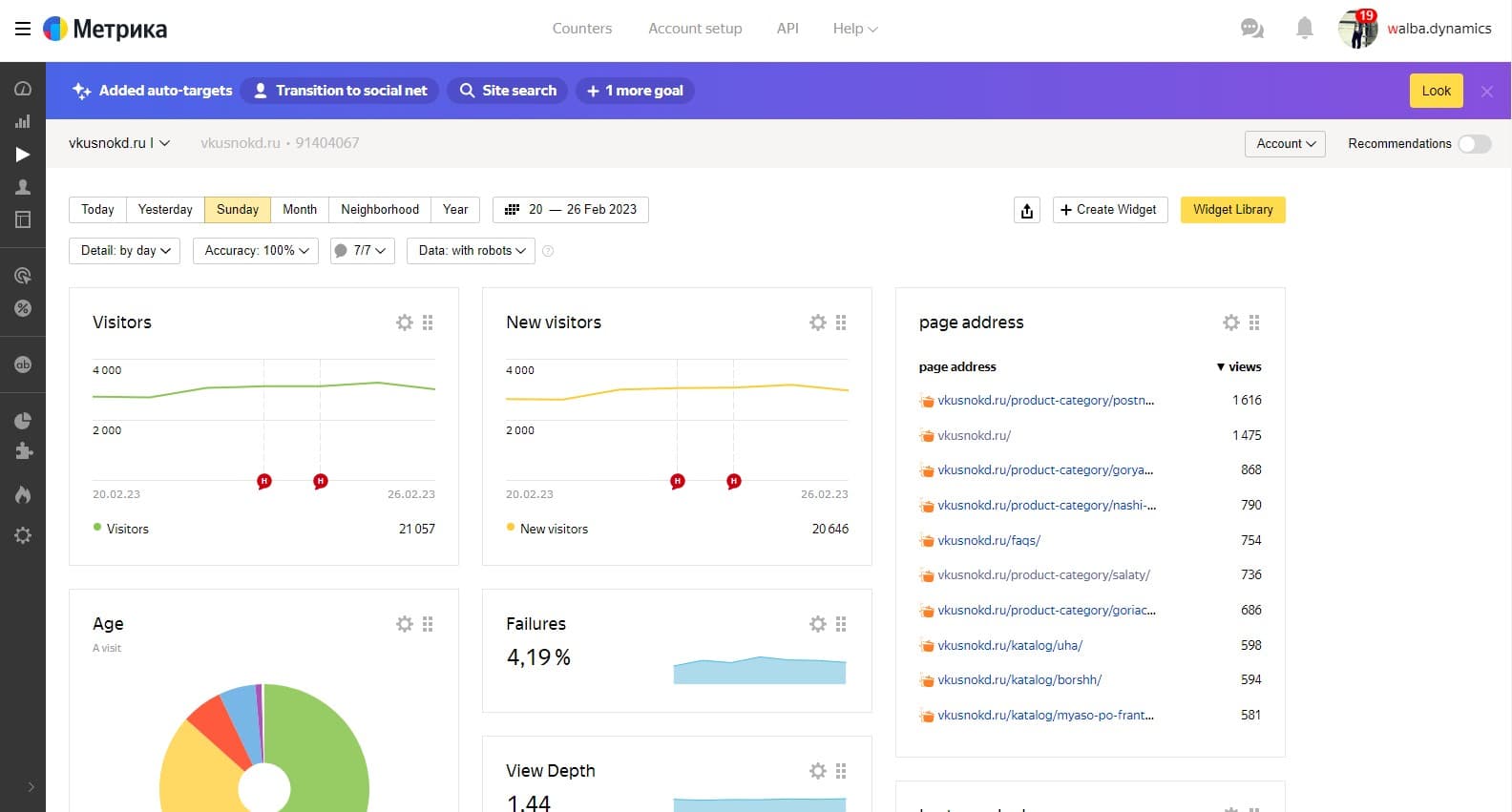Viewport: 1512px width, 812px height.
Task: Grab the drag handle on New visitors widget
Action: (841, 323)
